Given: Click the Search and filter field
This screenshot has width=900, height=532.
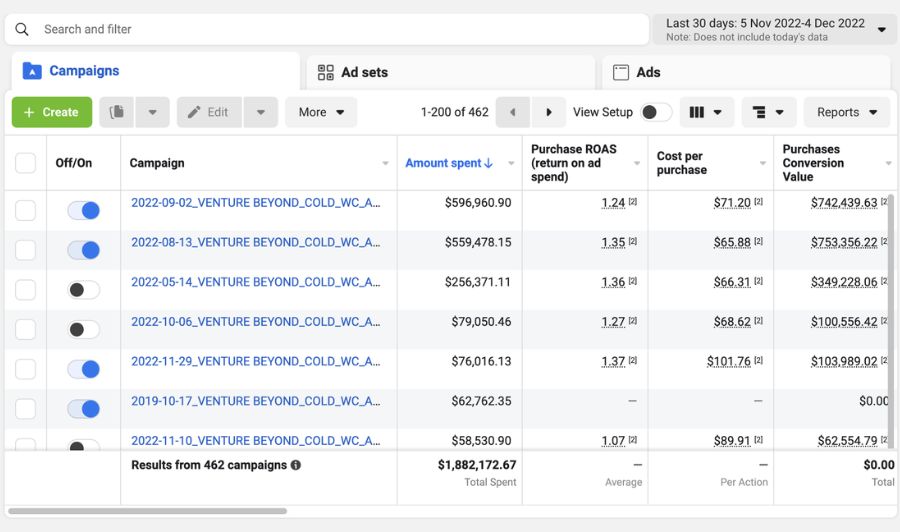Looking at the screenshot, I should pos(327,29).
